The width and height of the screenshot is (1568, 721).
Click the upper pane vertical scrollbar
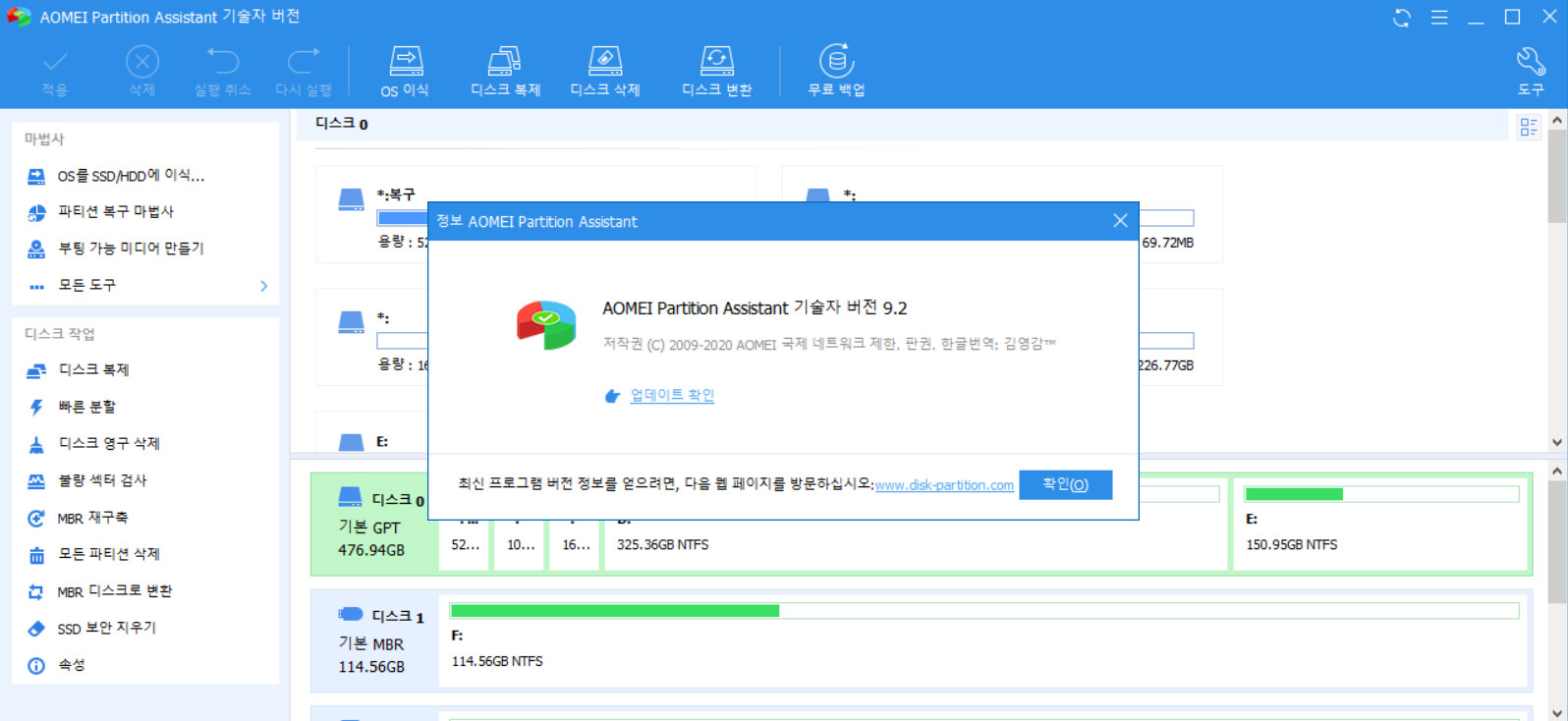(x=1557, y=177)
